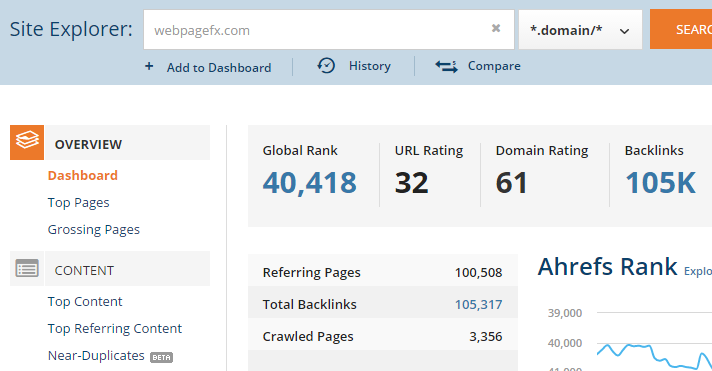Open Dashboard in the sidebar
This screenshot has height=371, width=712.
tap(83, 175)
